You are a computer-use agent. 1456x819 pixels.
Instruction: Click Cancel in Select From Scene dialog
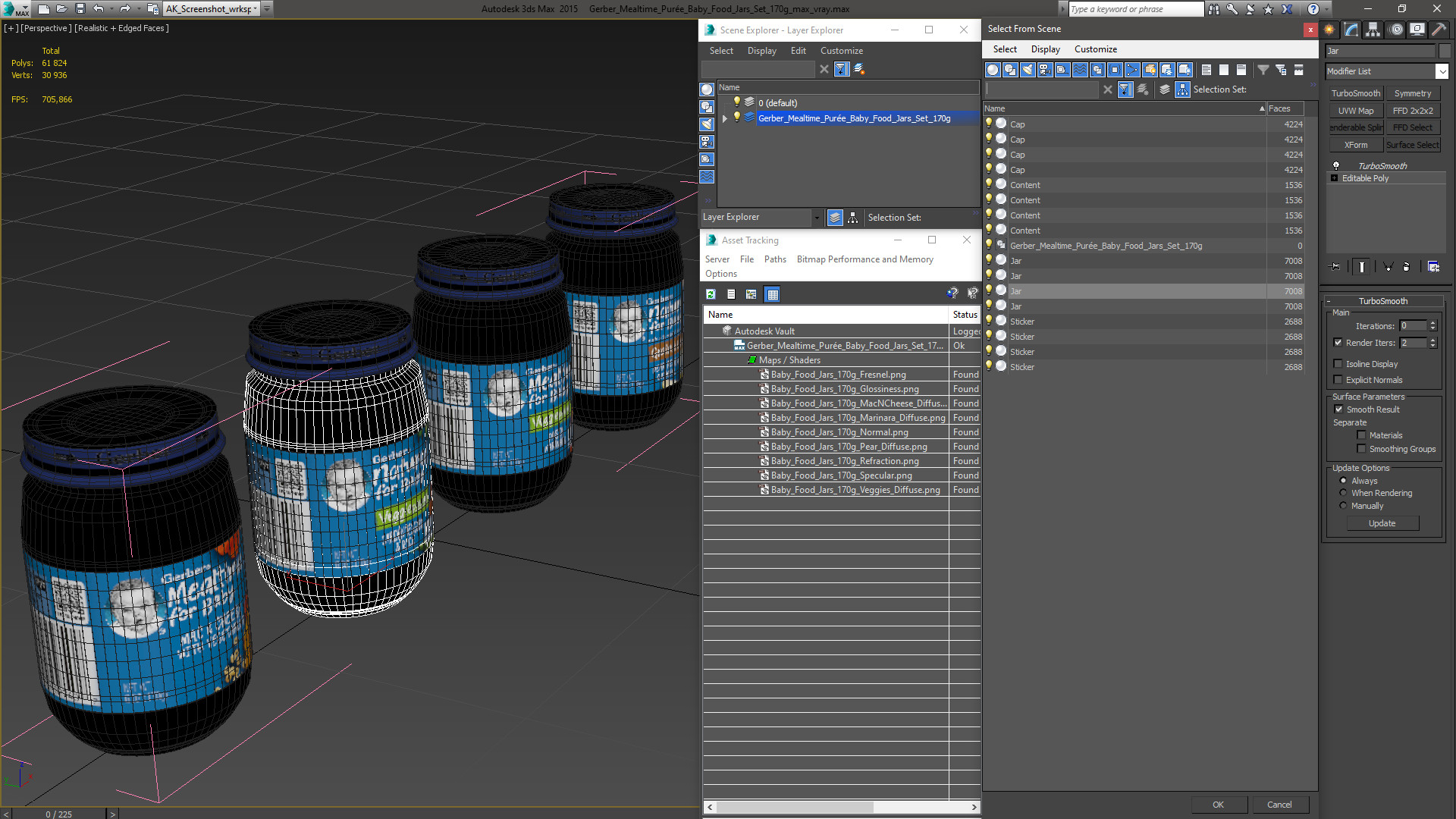tap(1279, 805)
